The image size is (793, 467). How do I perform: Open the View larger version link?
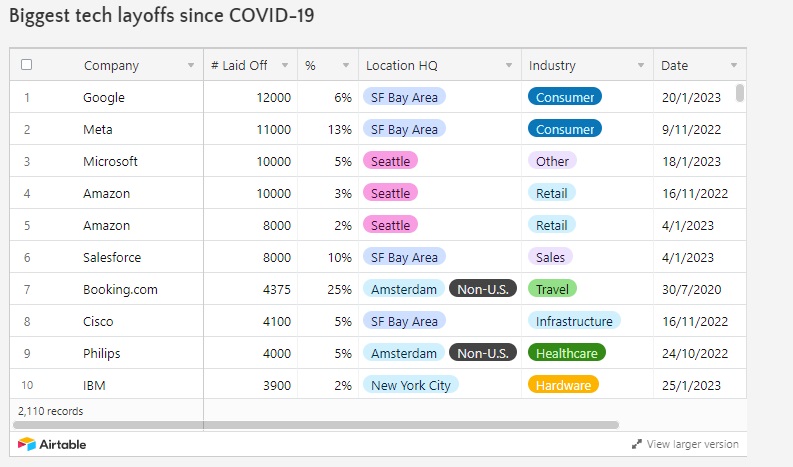tap(692, 444)
